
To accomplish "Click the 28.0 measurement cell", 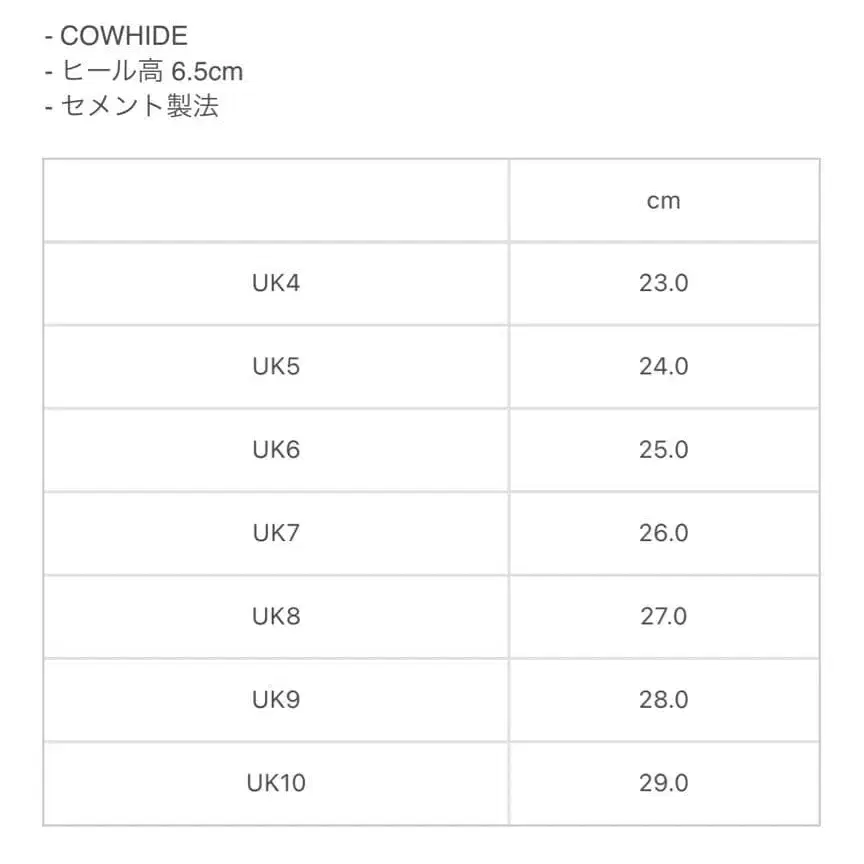I will tap(663, 699).
